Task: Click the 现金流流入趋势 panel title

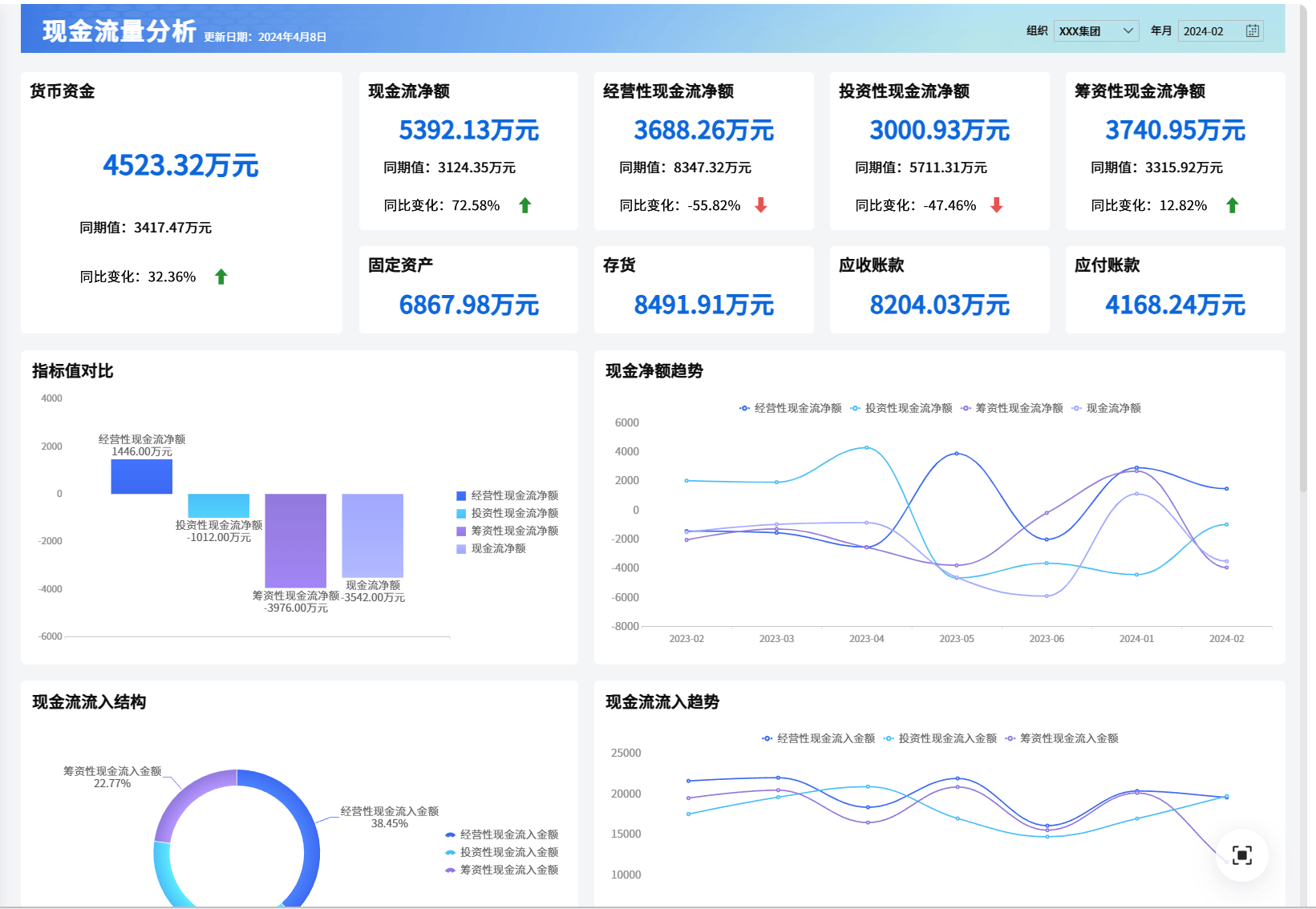Action: click(662, 702)
